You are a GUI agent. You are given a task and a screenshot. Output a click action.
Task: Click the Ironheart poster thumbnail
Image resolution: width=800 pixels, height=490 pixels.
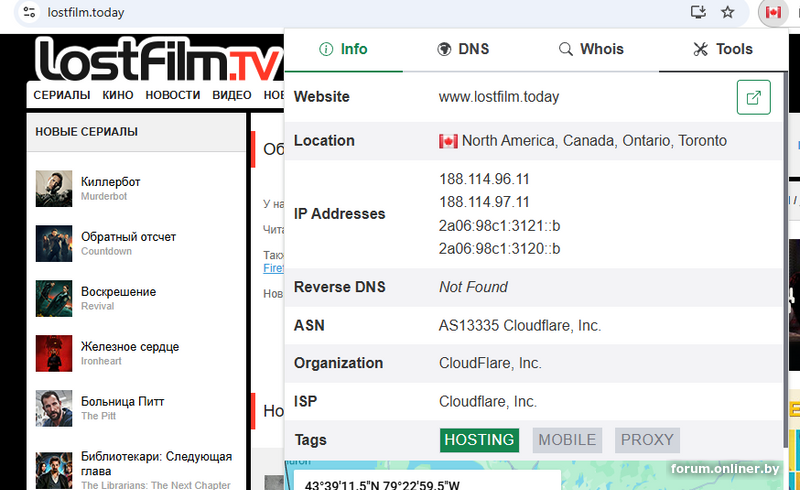pos(54,354)
